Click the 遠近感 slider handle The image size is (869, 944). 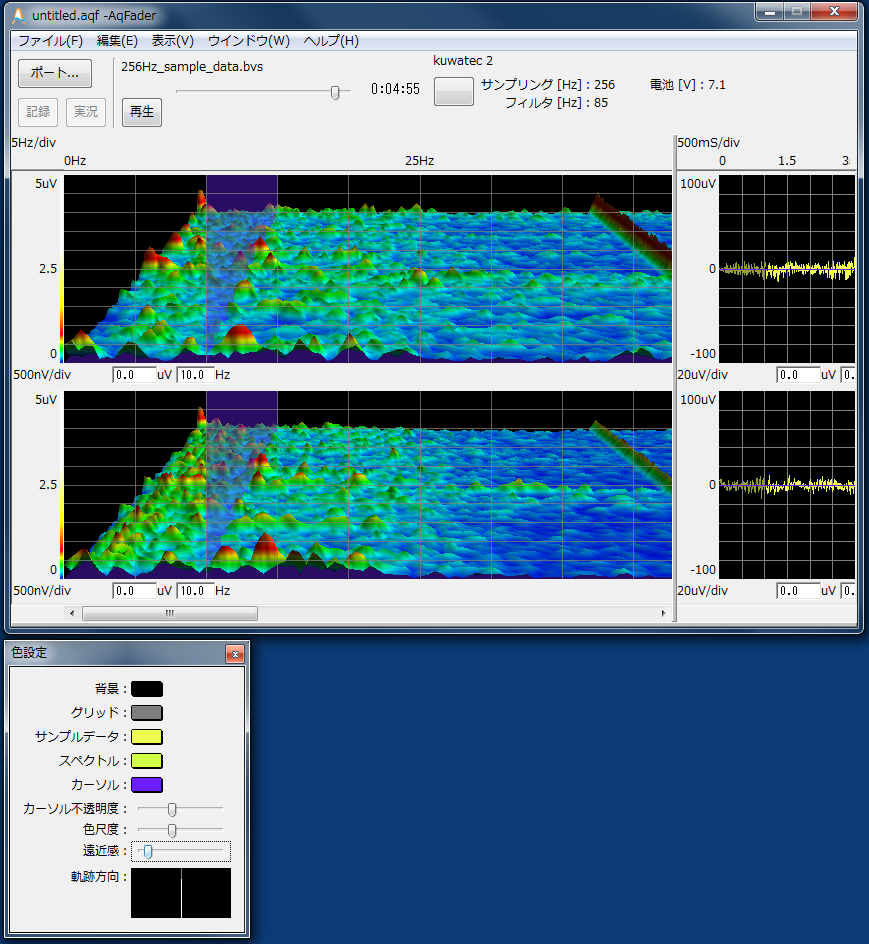(x=147, y=851)
